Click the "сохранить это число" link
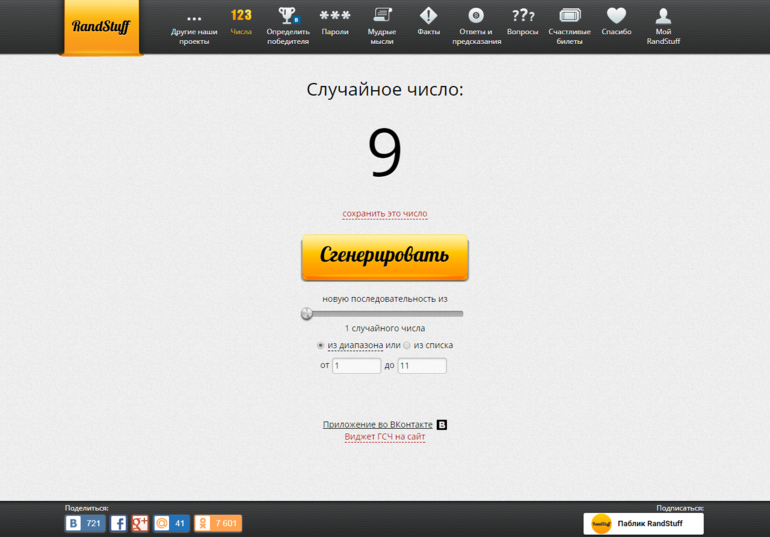The height and width of the screenshot is (537, 770). point(385,214)
